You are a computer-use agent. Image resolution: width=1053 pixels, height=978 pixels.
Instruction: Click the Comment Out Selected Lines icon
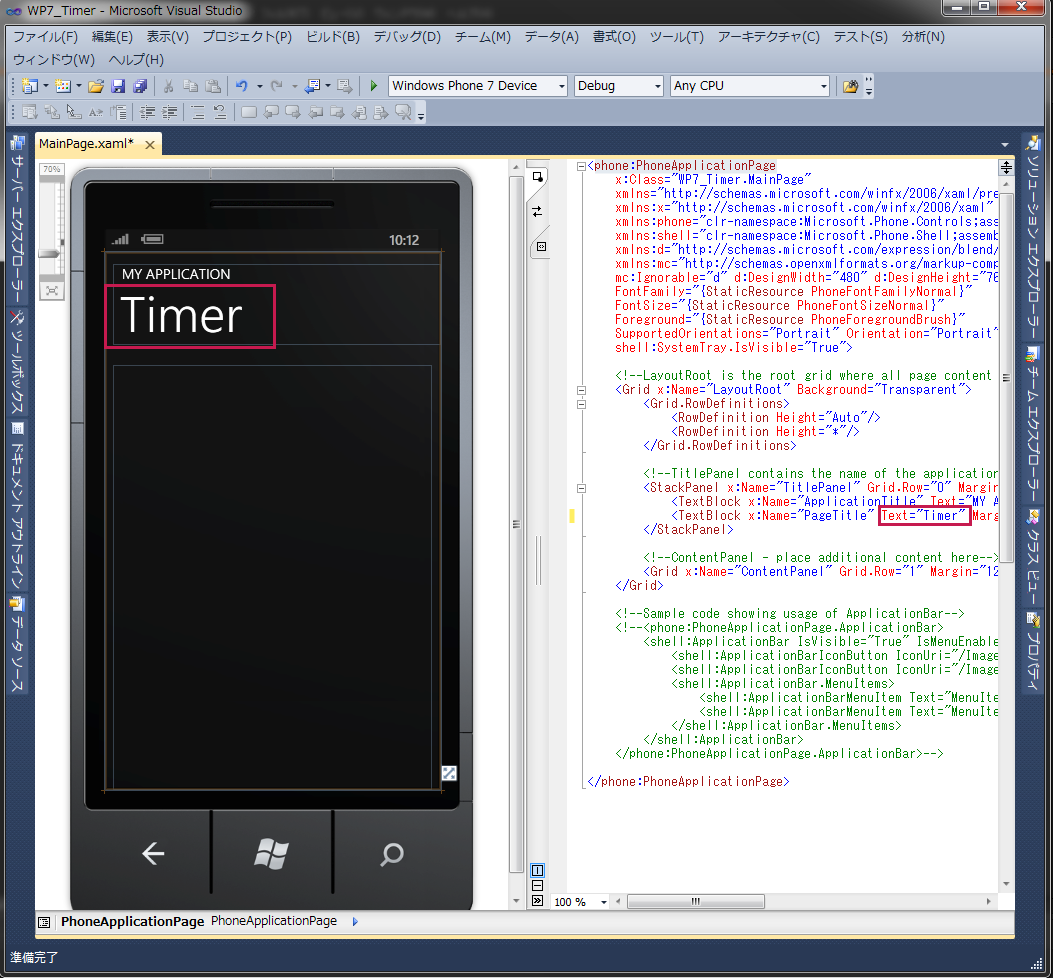(198, 112)
